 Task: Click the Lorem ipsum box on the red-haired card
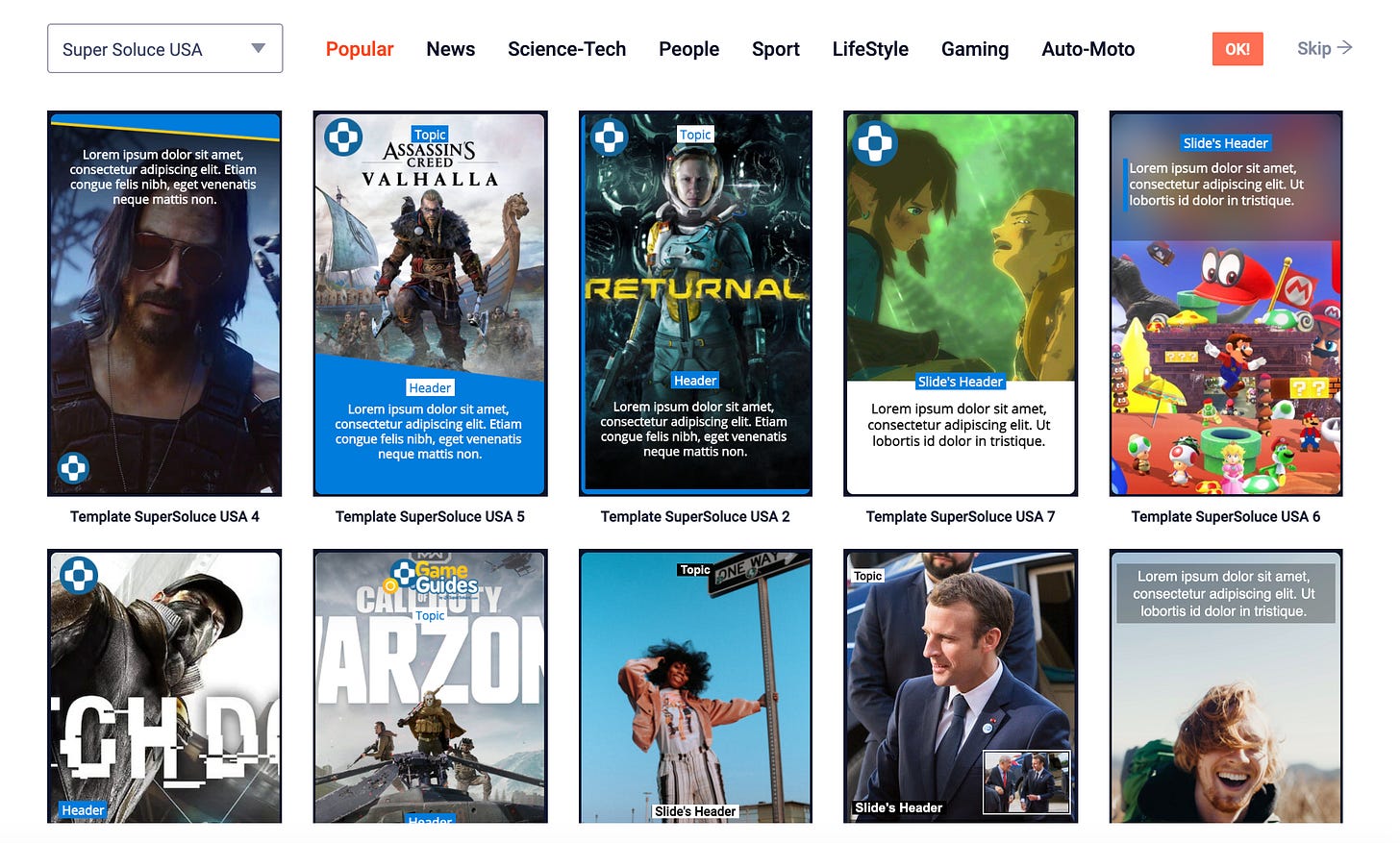(1225, 593)
